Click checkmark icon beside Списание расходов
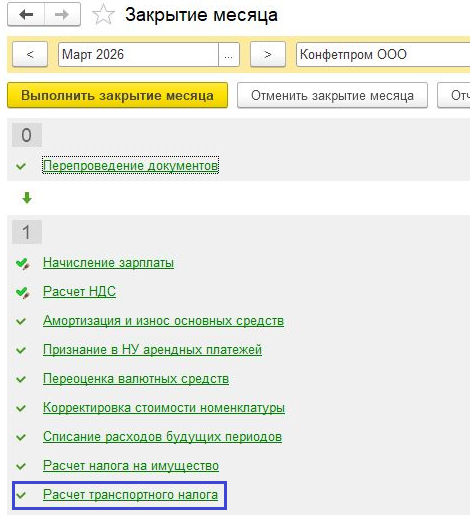Screen dimensions: 470x515 click(21, 437)
